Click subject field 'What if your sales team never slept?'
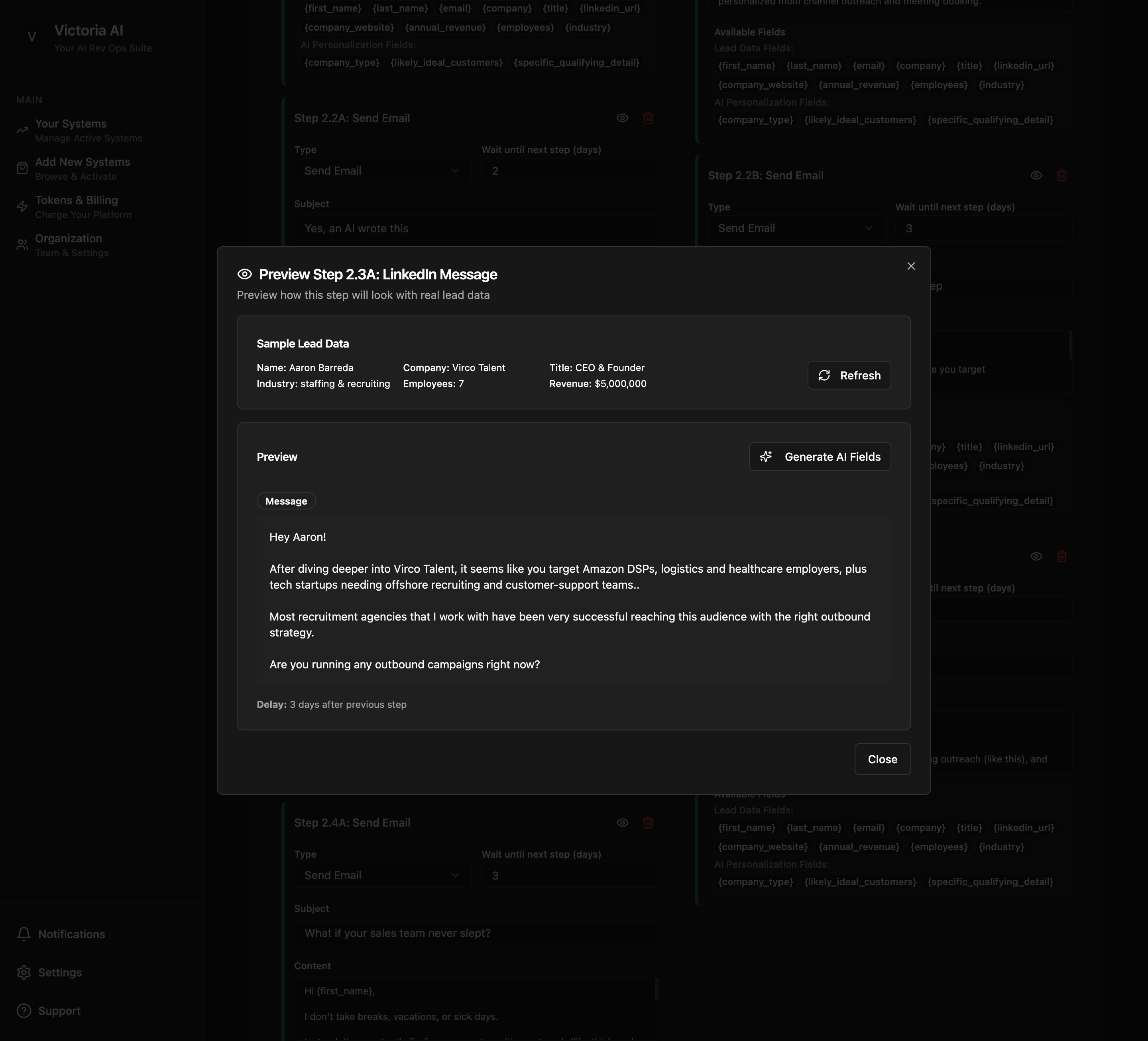Image resolution: width=1148 pixels, height=1041 pixels. point(476,933)
